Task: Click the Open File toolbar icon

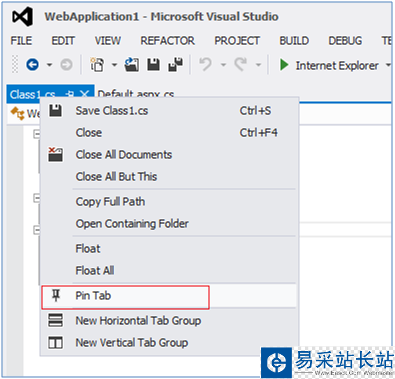Action: 132,65
